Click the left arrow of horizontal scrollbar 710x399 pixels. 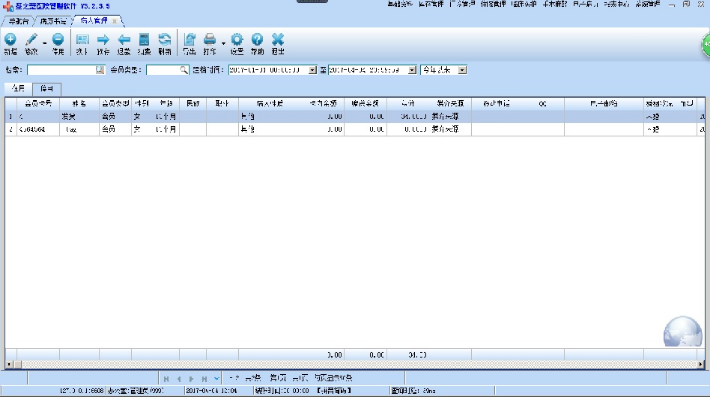coord(9,364)
